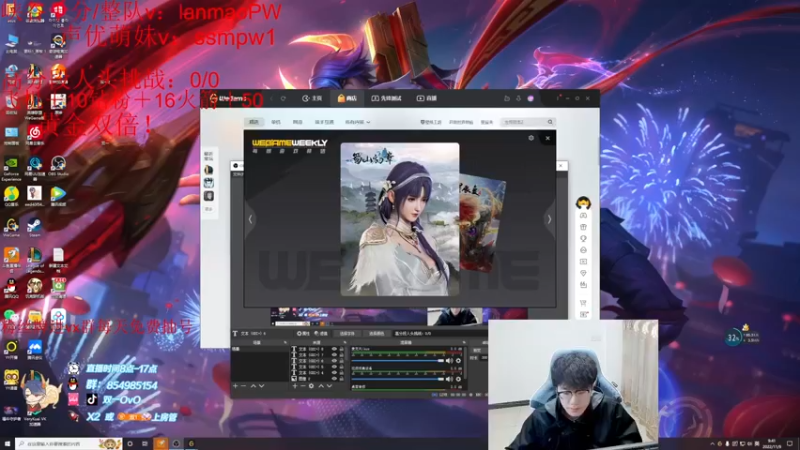The width and height of the screenshot is (800, 450).
Task: Hide the 文本 (GDI+) 5 source
Action: coord(334,367)
